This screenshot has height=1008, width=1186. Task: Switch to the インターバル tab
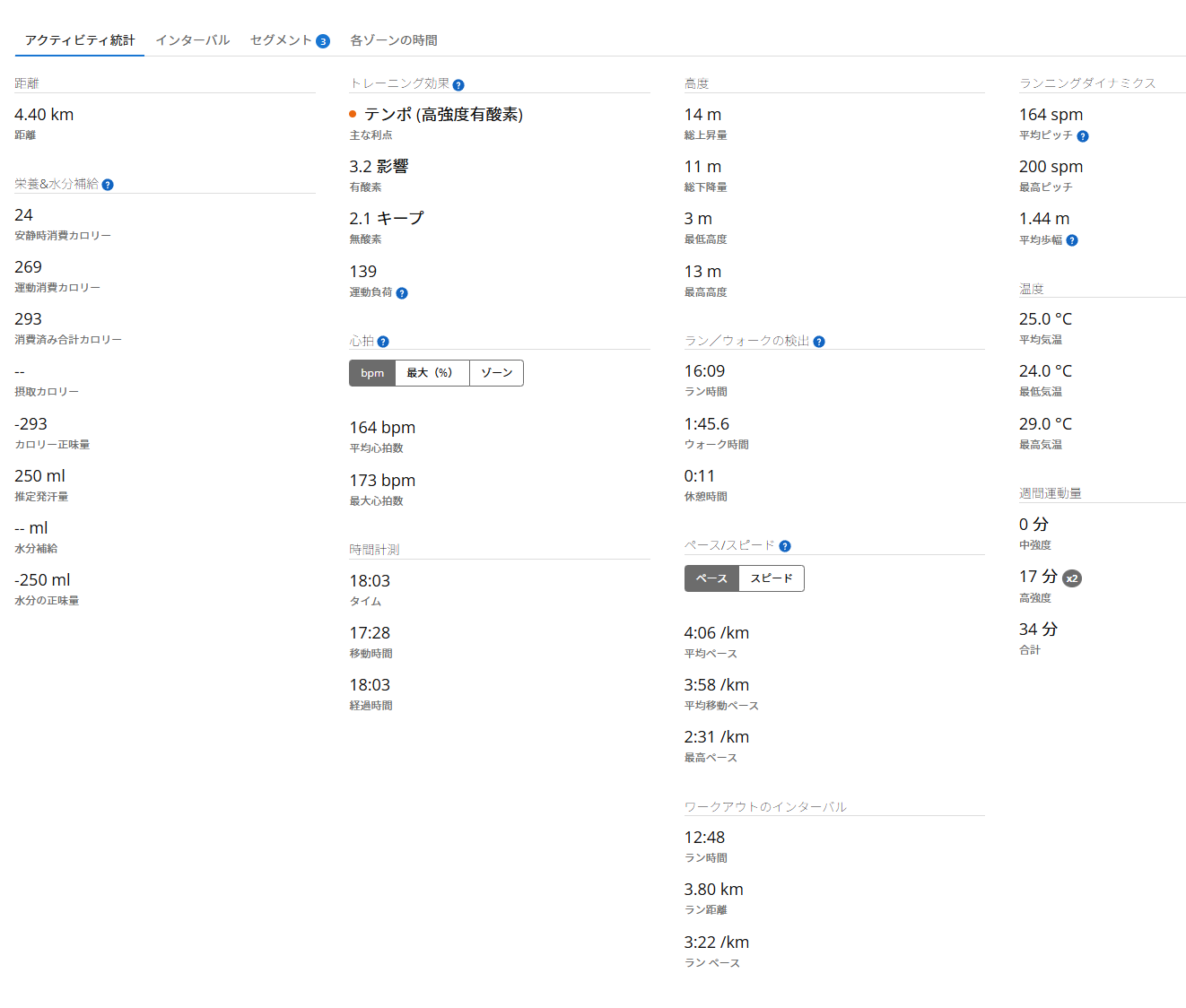(x=193, y=40)
